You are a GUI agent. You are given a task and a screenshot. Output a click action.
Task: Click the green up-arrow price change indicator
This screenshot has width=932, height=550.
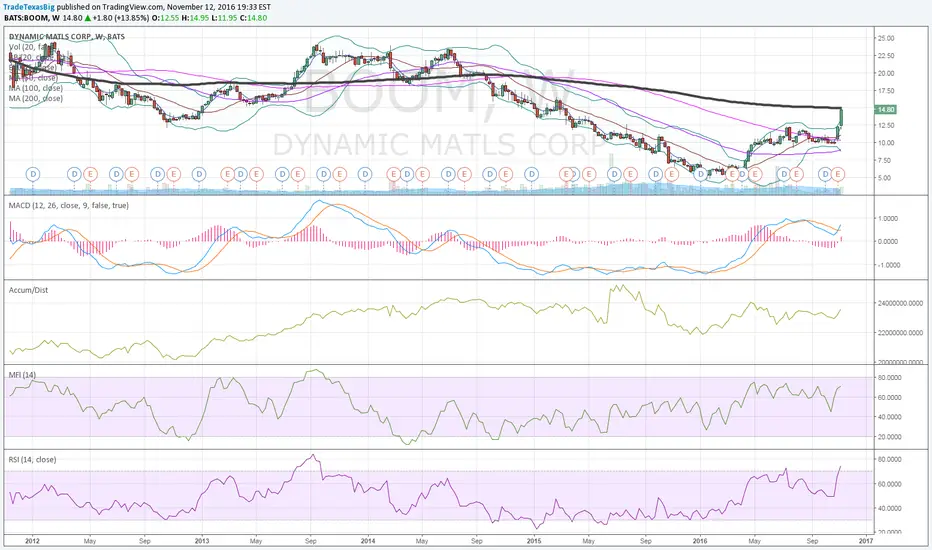(89, 18)
